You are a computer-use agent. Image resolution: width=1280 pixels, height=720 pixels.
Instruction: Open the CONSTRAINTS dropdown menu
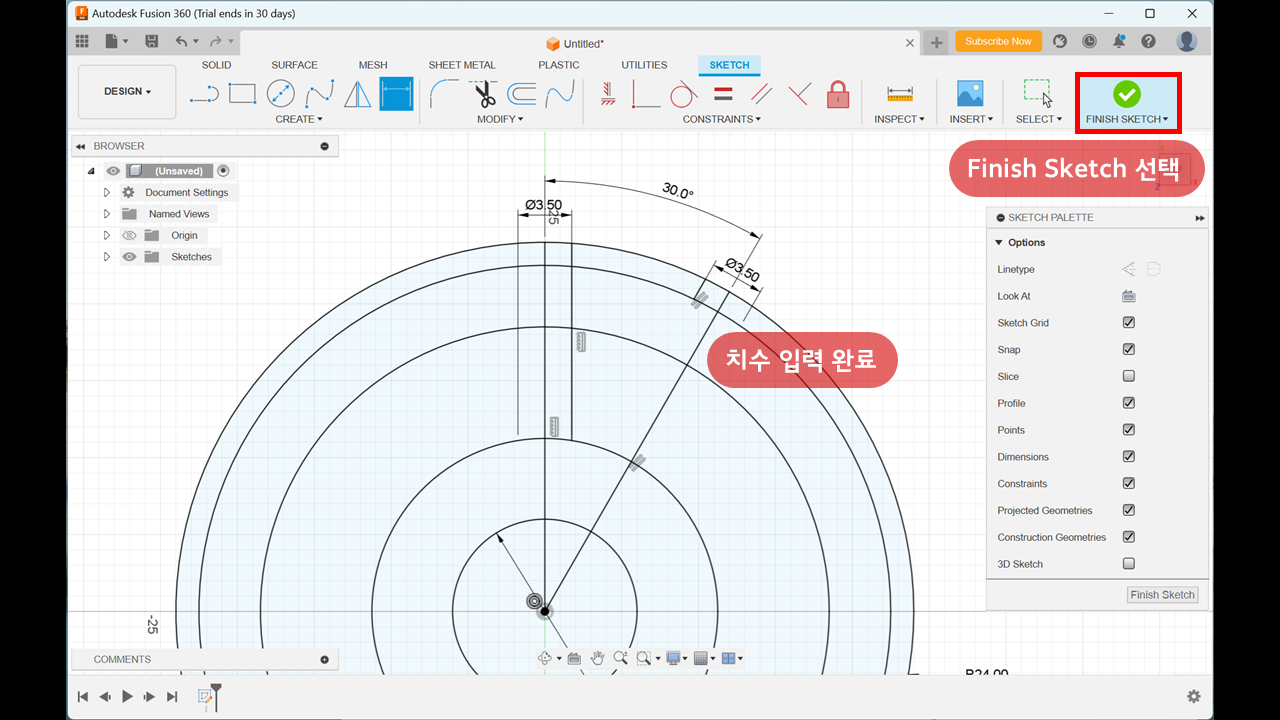click(x=722, y=119)
